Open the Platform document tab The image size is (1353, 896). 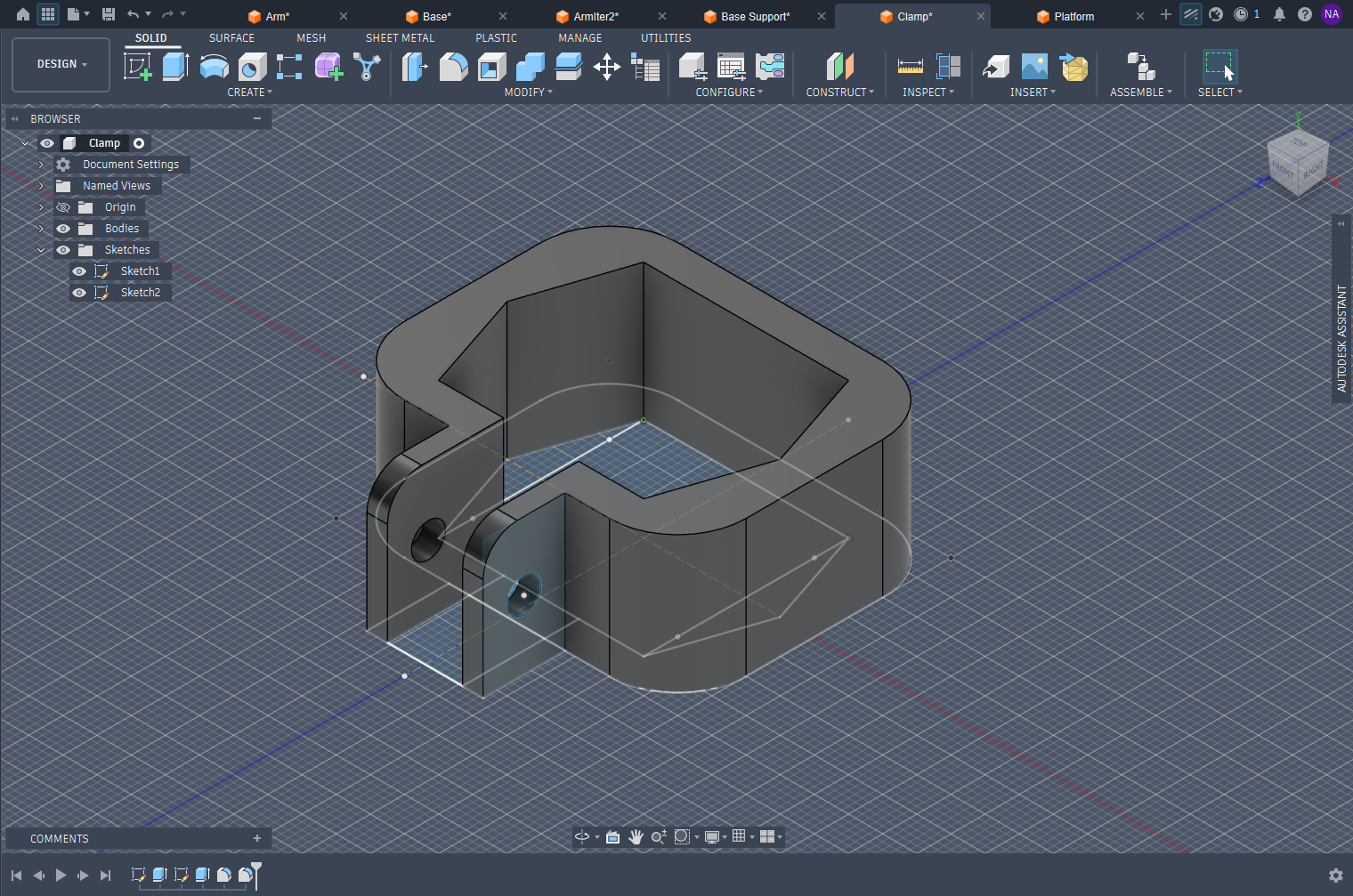[1073, 16]
